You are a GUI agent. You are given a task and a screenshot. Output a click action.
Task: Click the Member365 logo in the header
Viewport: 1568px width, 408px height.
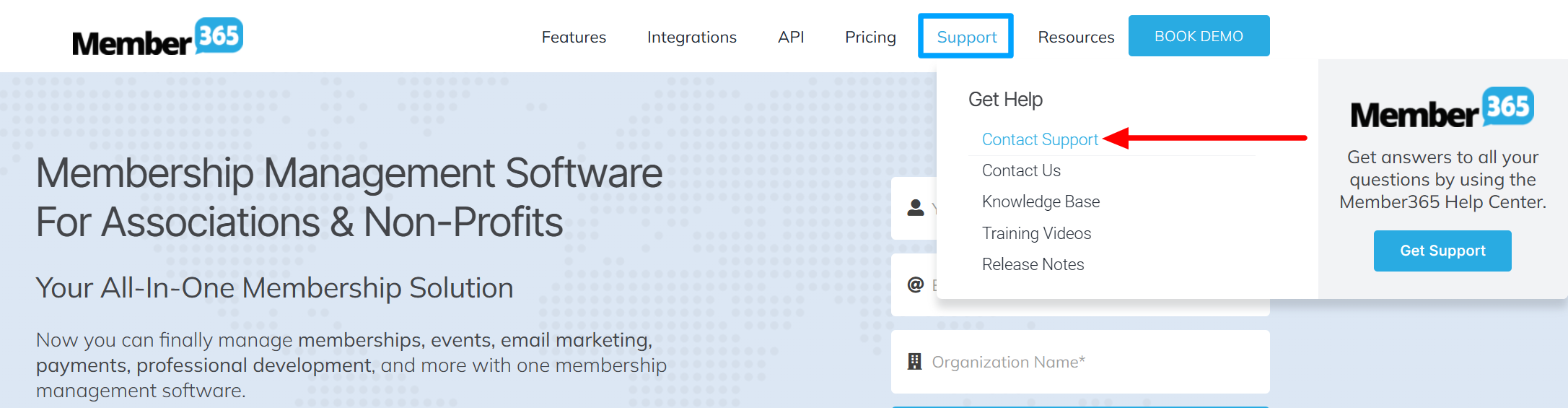click(157, 37)
